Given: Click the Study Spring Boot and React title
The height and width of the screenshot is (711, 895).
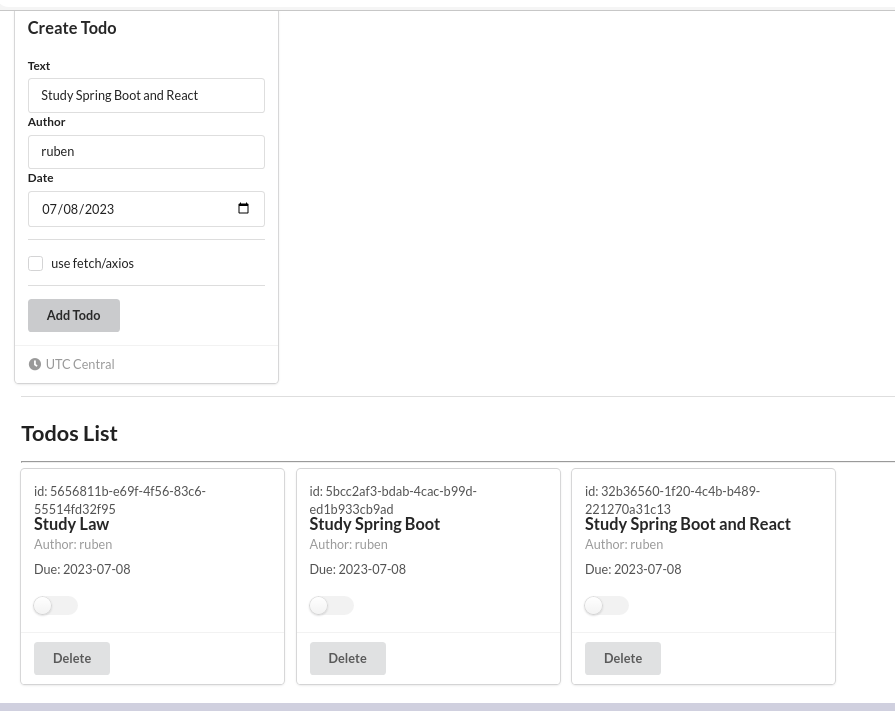Looking at the screenshot, I should [687, 524].
